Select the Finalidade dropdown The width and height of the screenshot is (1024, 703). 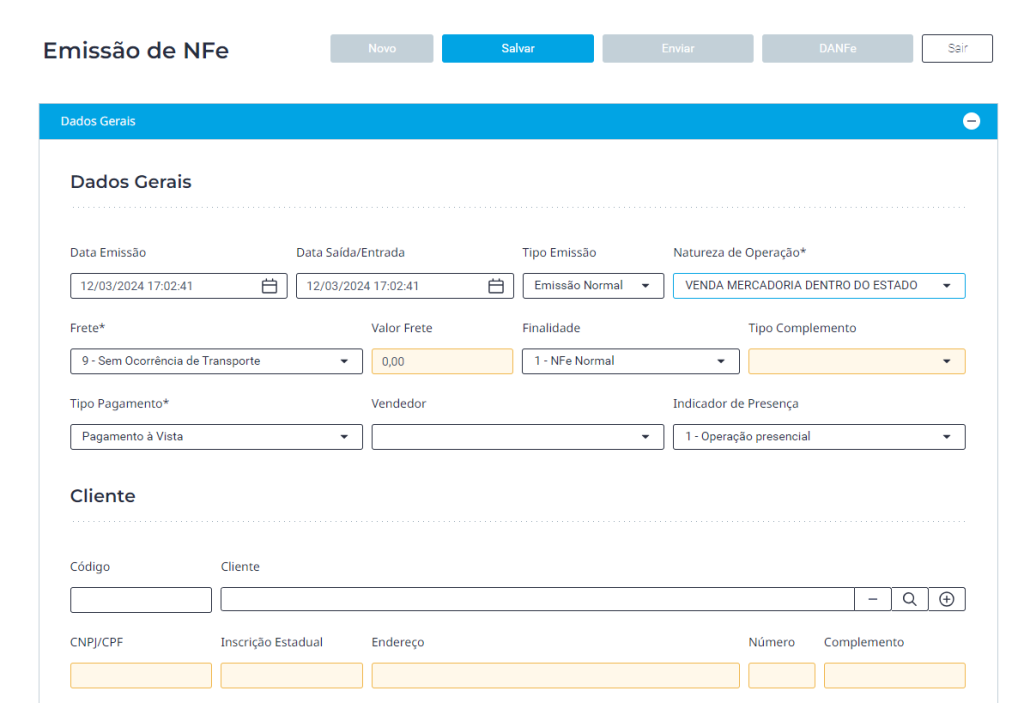[x=630, y=361]
